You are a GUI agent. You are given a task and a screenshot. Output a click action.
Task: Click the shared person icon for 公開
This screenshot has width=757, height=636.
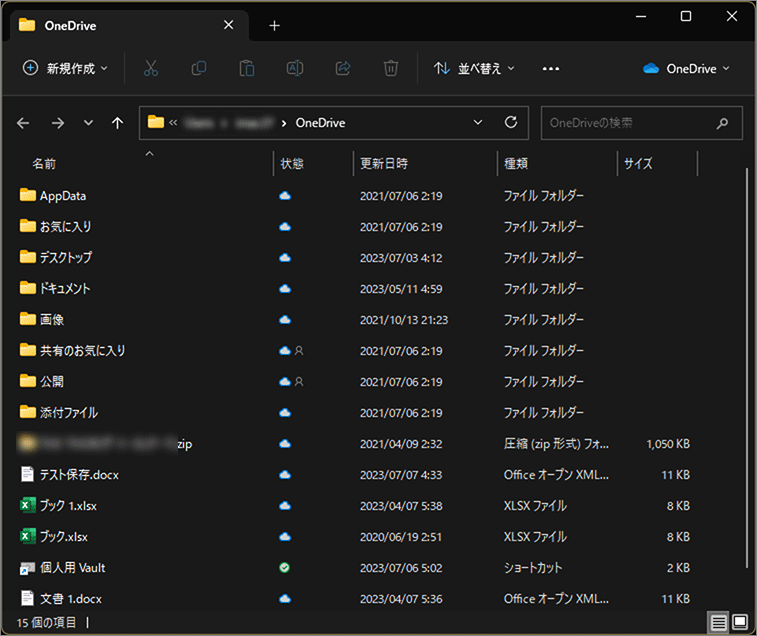[299, 382]
